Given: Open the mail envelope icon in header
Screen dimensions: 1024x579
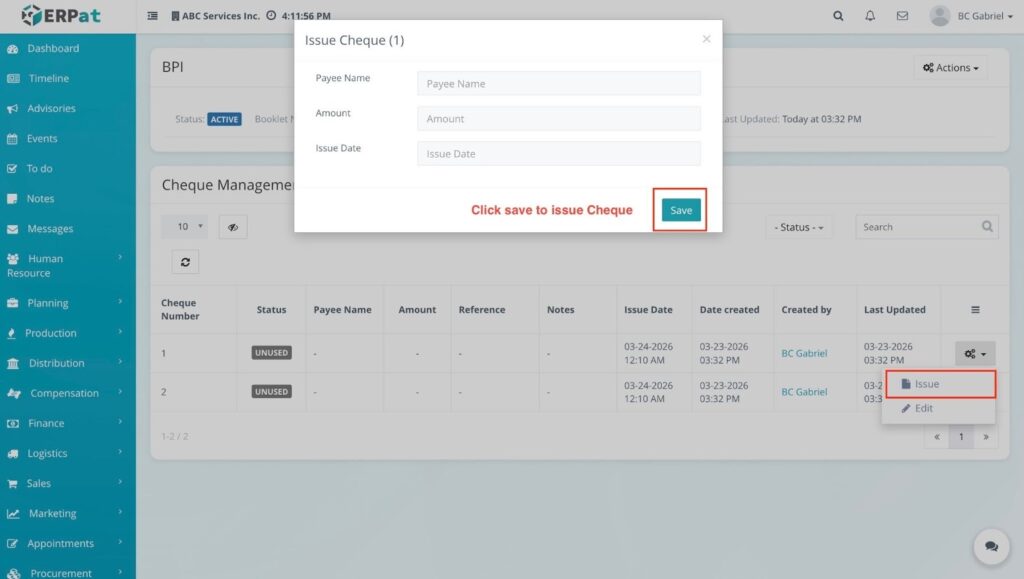Looking at the screenshot, I should pyautogui.click(x=902, y=16).
